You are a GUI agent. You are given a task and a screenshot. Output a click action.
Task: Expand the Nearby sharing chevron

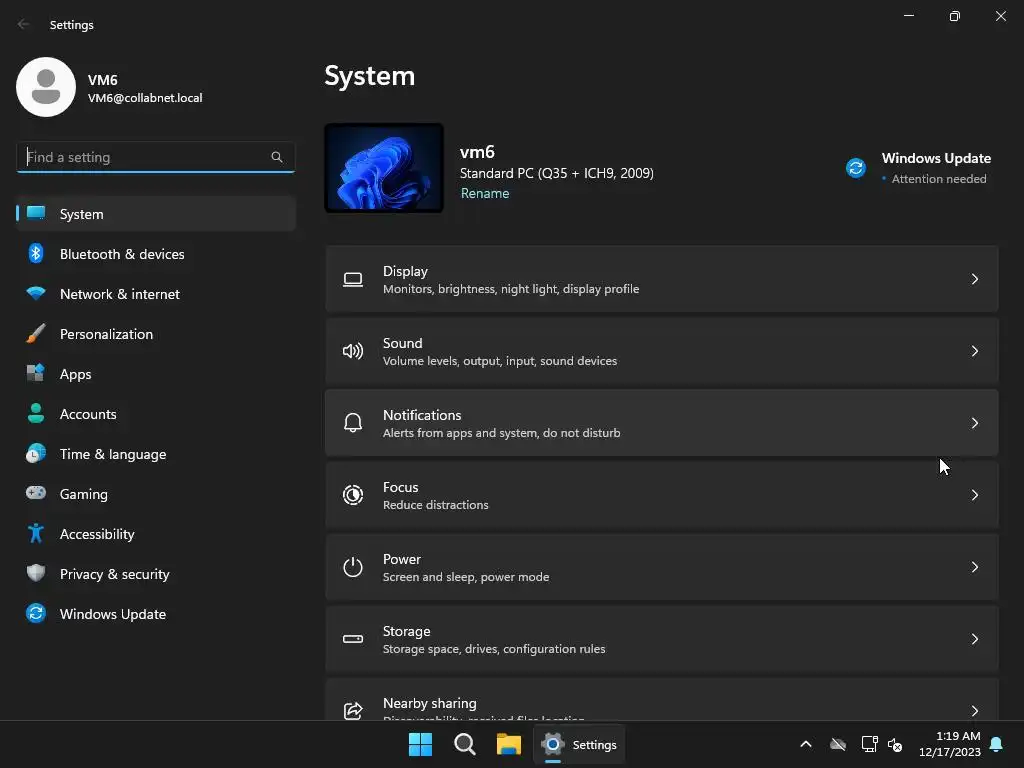974,711
